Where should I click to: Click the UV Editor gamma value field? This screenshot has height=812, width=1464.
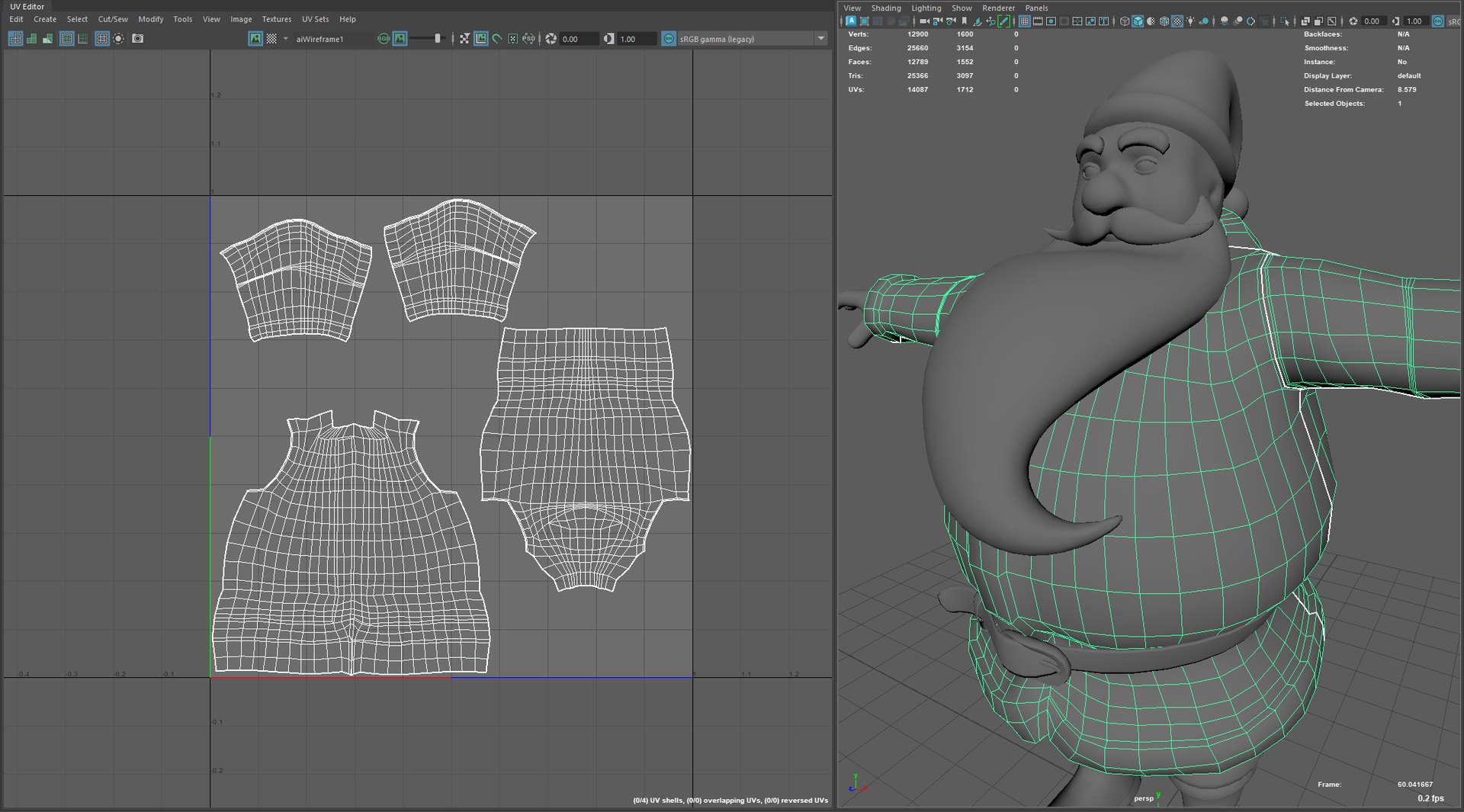(x=636, y=39)
